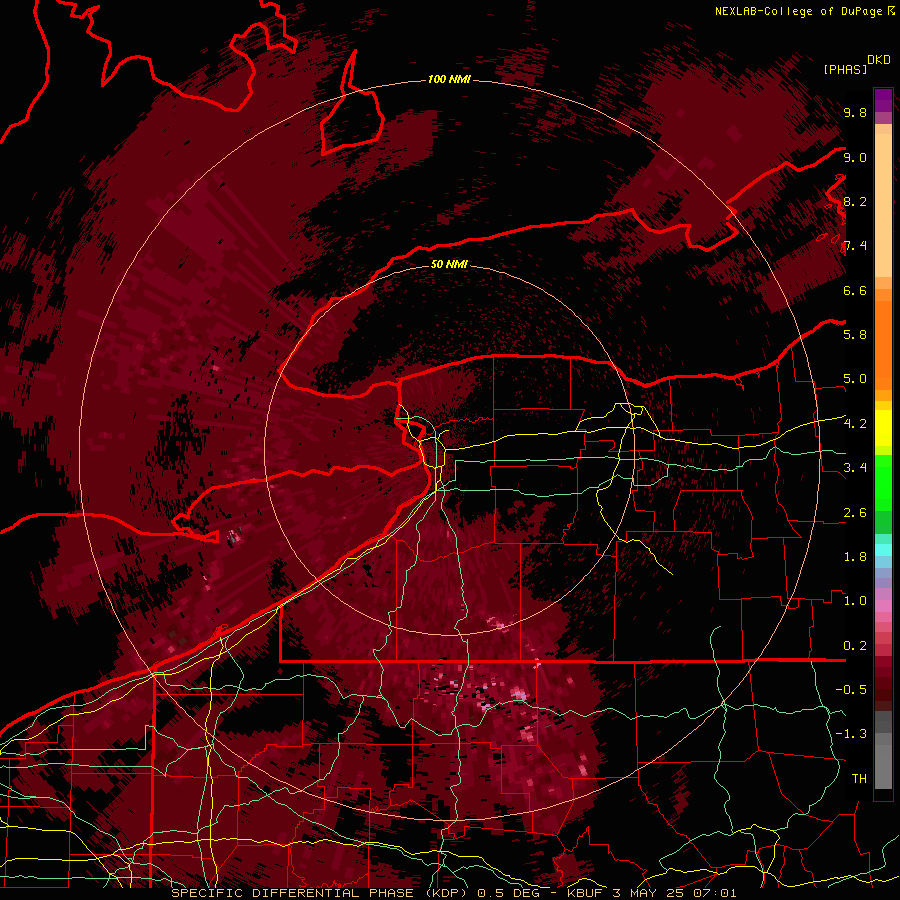
Task: Click the 7.4 scale value
Action: coord(855,246)
